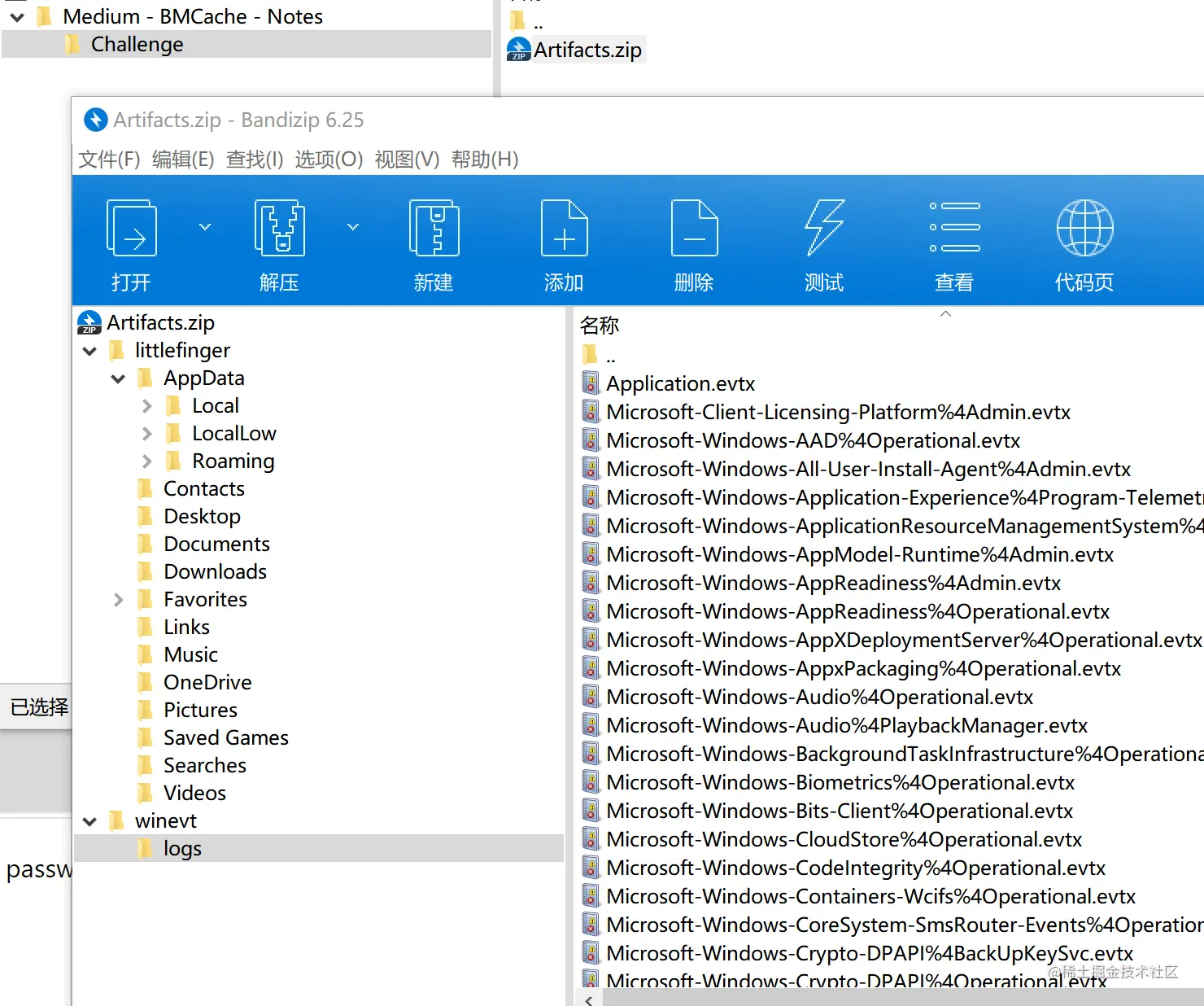Expand the LocalLow folder node
Image resolution: width=1204 pixels, height=1006 pixels.
[x=146, y=434]
